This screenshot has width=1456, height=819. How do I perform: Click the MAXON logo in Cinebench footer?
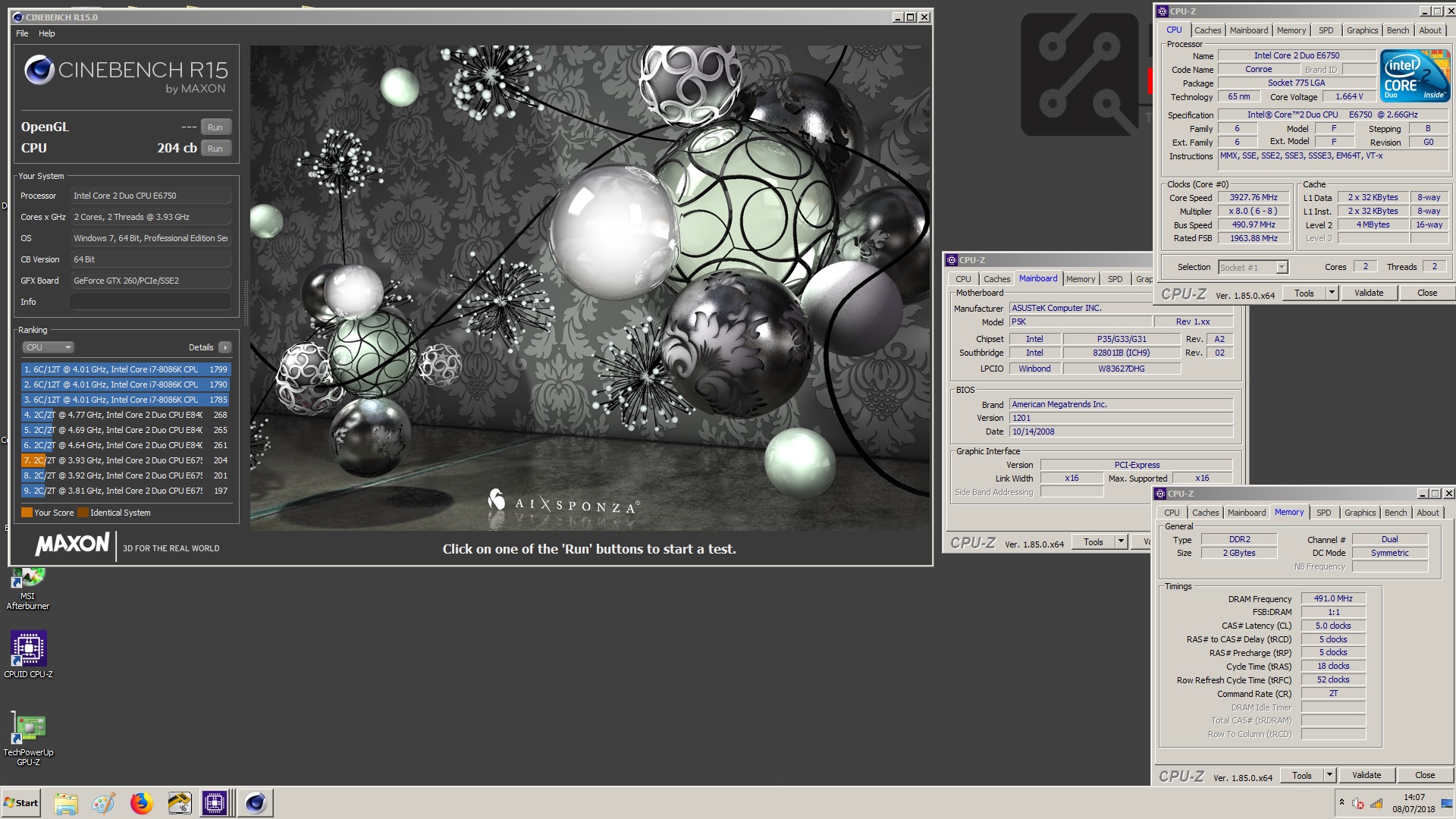[x=73, y=544]
